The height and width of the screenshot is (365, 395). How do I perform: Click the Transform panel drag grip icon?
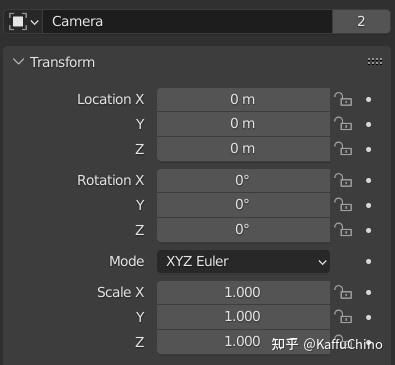point(375,62)
